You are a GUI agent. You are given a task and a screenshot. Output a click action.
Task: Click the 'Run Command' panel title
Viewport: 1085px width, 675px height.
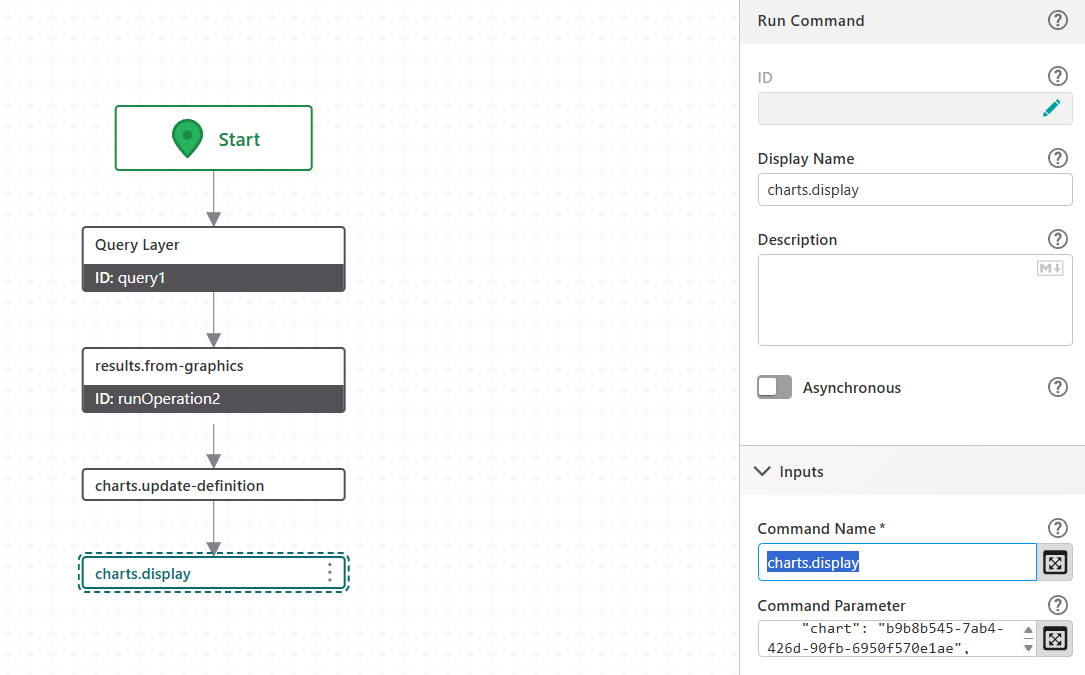click(810, 21)
